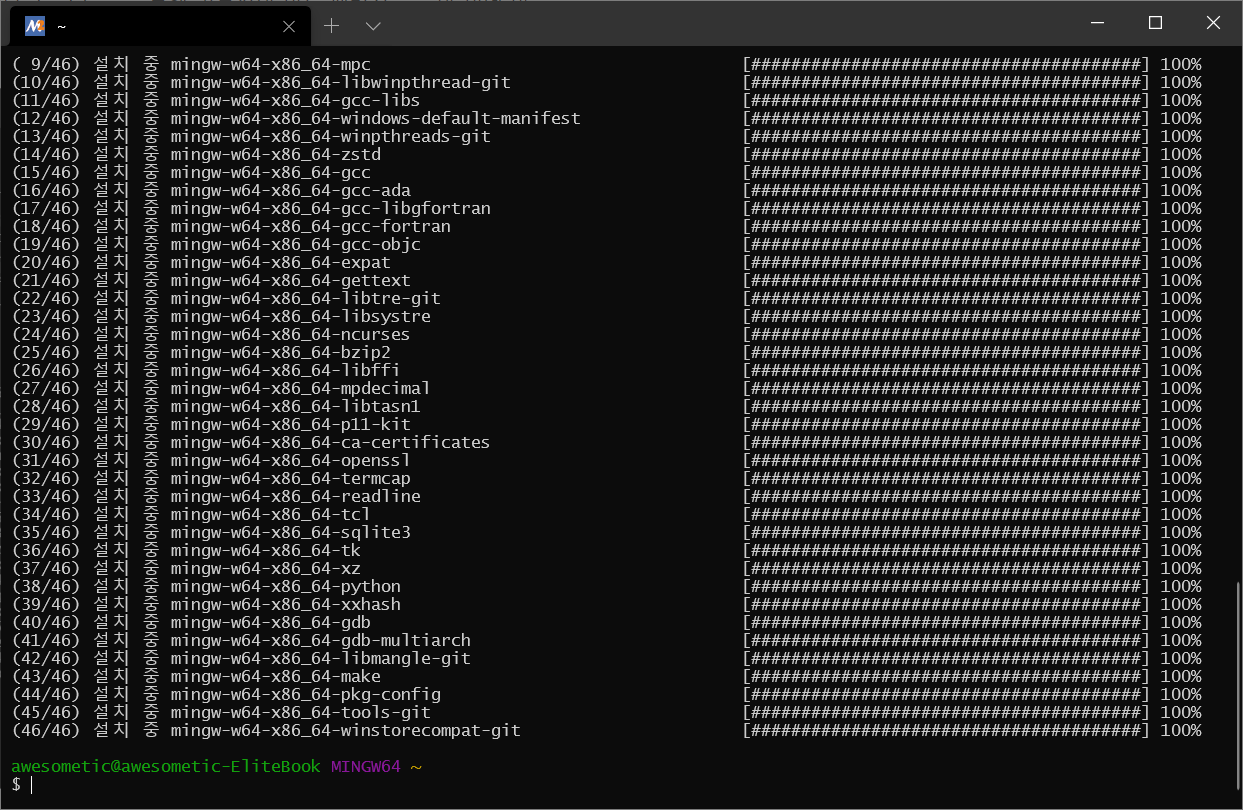Click mingw-w64-x86_64-tcl text
Viewport: 1243px width, 810px height.
pos(271,514)
